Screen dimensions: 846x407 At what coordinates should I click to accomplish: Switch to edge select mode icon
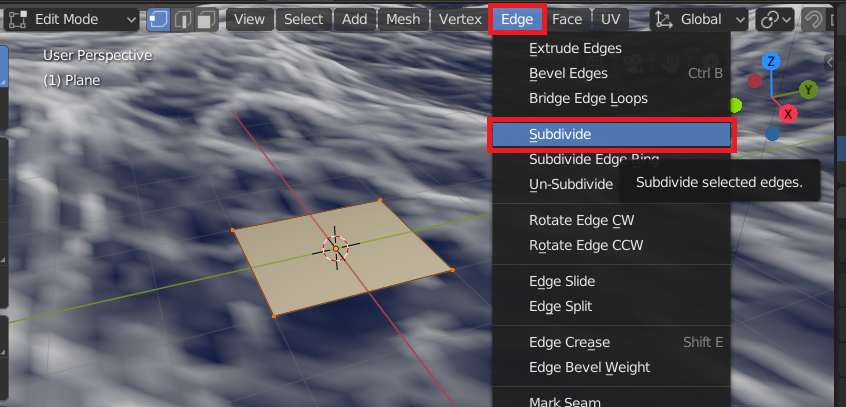click(183, 19)
